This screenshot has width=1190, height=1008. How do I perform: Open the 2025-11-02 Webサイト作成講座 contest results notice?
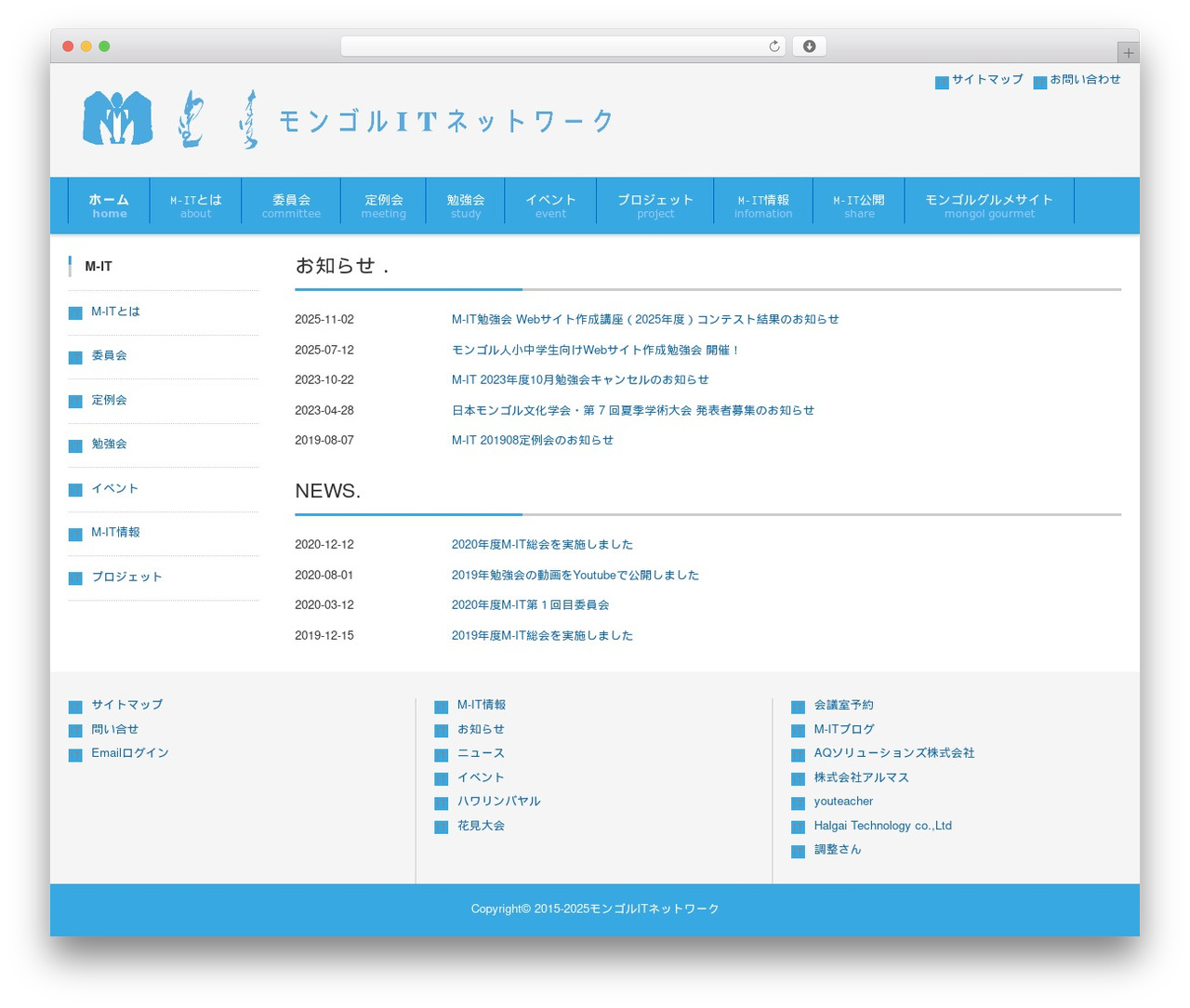click(x=645, y=319)
